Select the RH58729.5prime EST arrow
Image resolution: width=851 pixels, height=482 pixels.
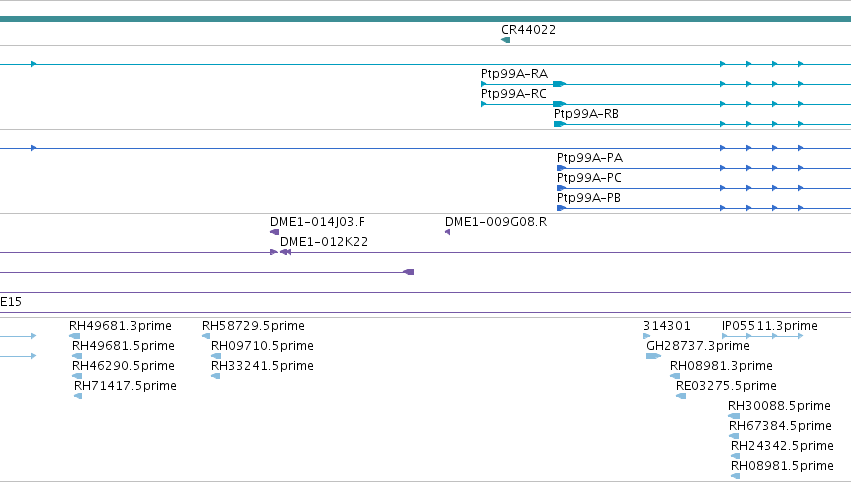point(206,336)
